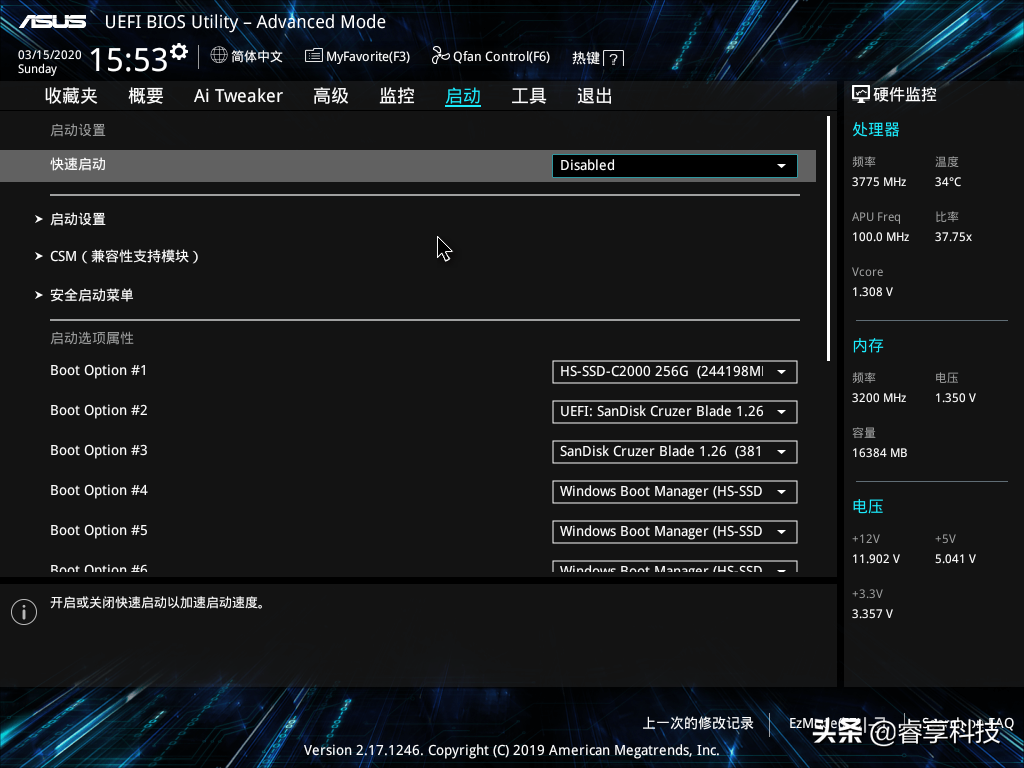Select the 启动 tab
The image size is (1024, 768).
click(x=463, y=96)
